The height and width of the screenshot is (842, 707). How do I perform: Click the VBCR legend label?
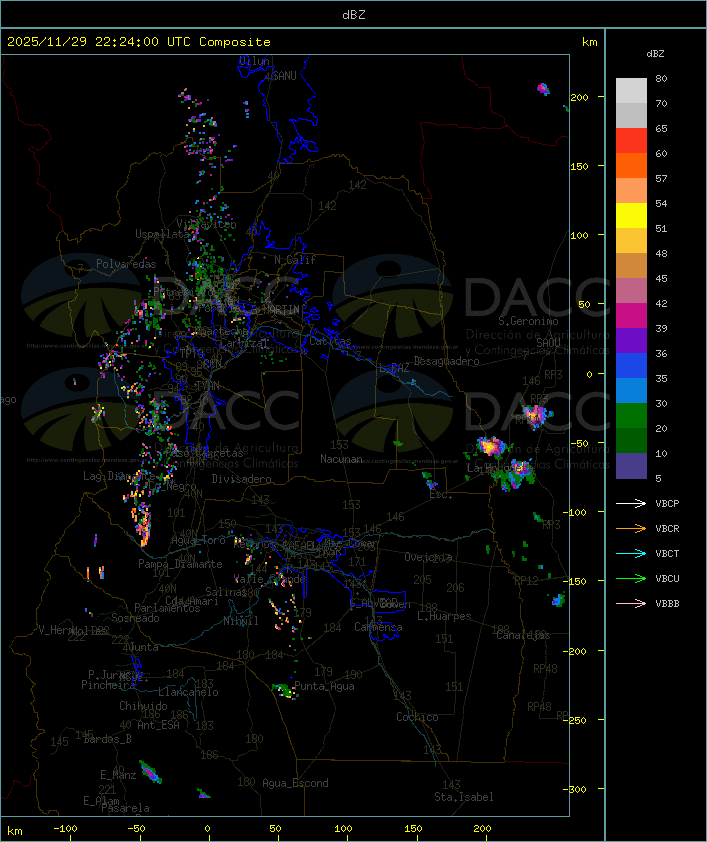pyautogui.click(x=667, y=528)
